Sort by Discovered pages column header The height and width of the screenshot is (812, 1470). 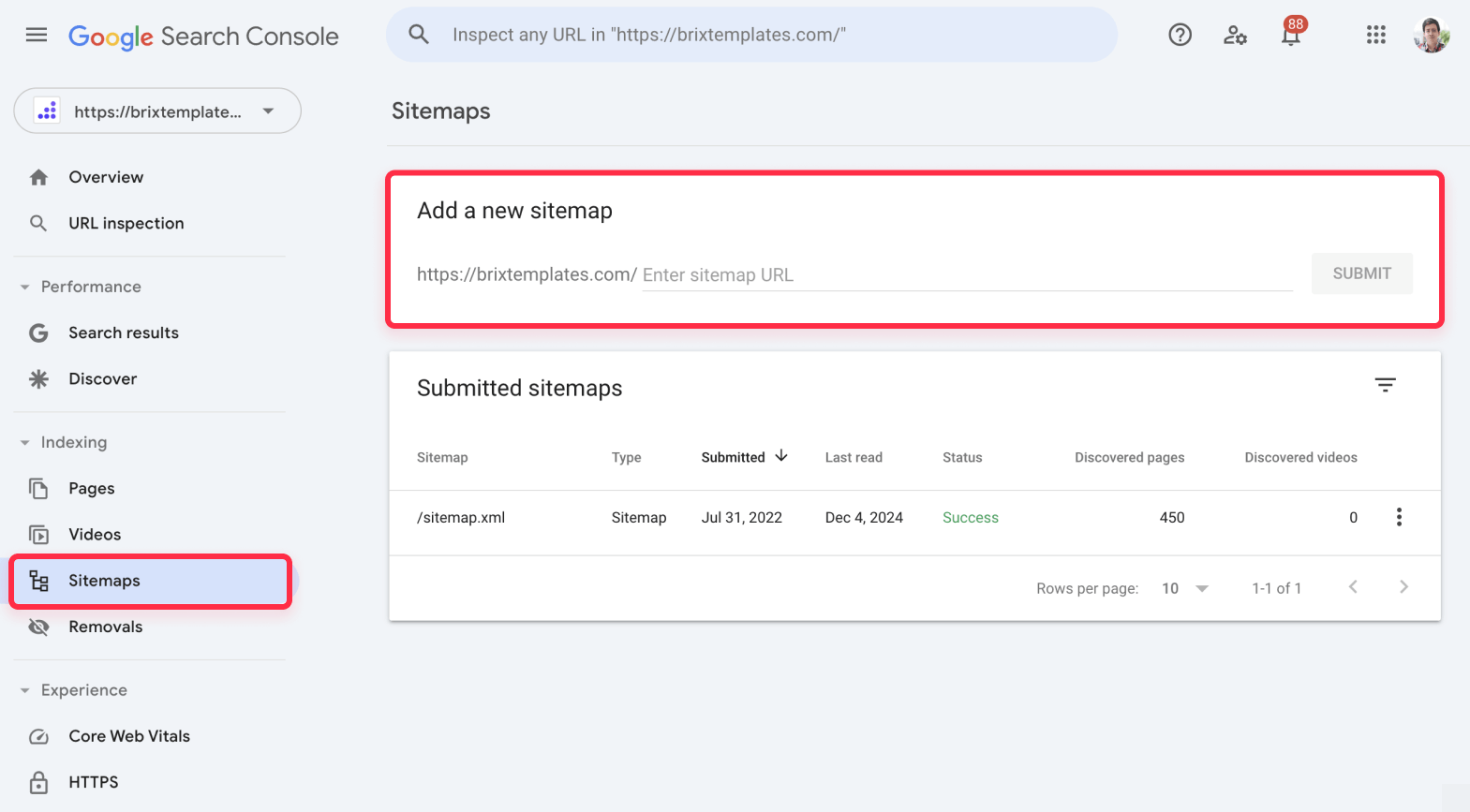tap(1129, 457)
